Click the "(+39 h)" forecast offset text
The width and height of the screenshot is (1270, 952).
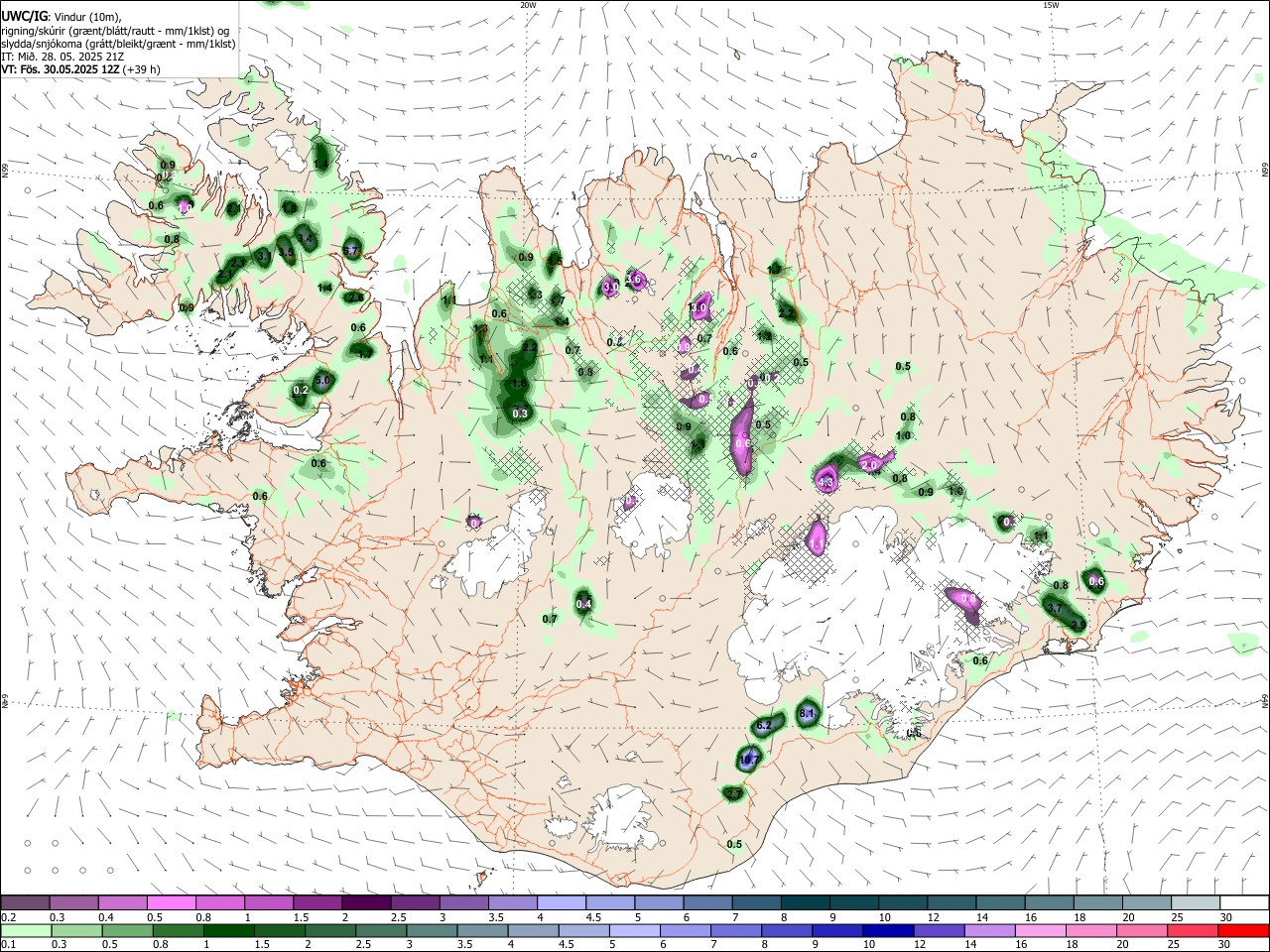[x=141, y=69]
